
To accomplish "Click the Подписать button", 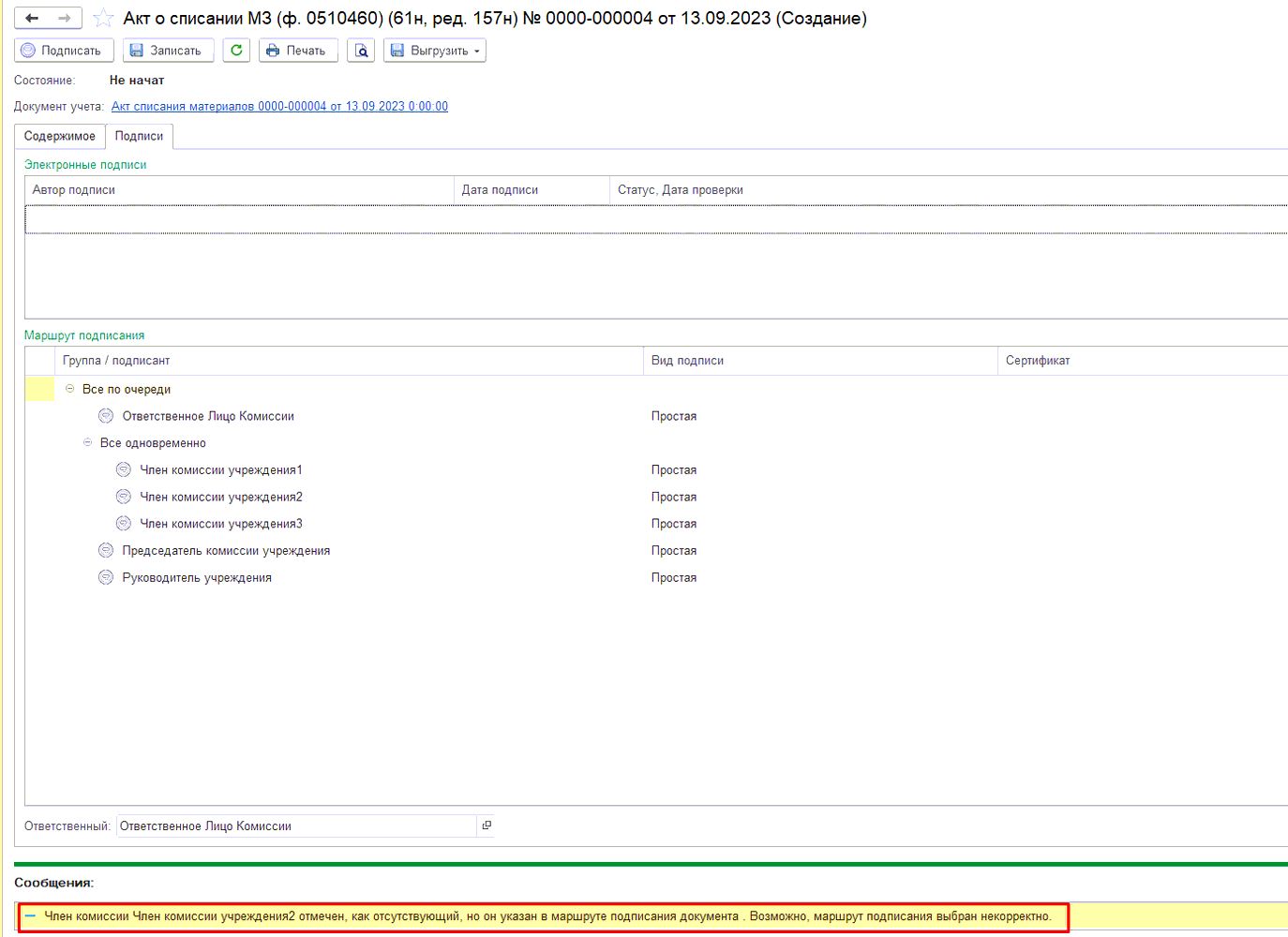I will tap(64, 51).
